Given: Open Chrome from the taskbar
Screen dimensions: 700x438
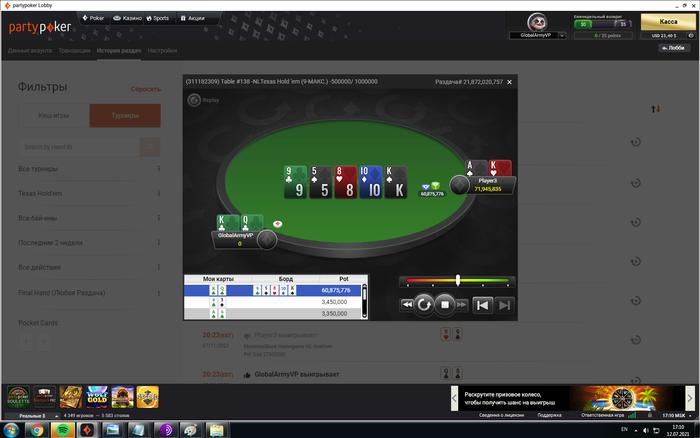Looking at the screenshot, I should pyautogui.click(x=38, y=430).
